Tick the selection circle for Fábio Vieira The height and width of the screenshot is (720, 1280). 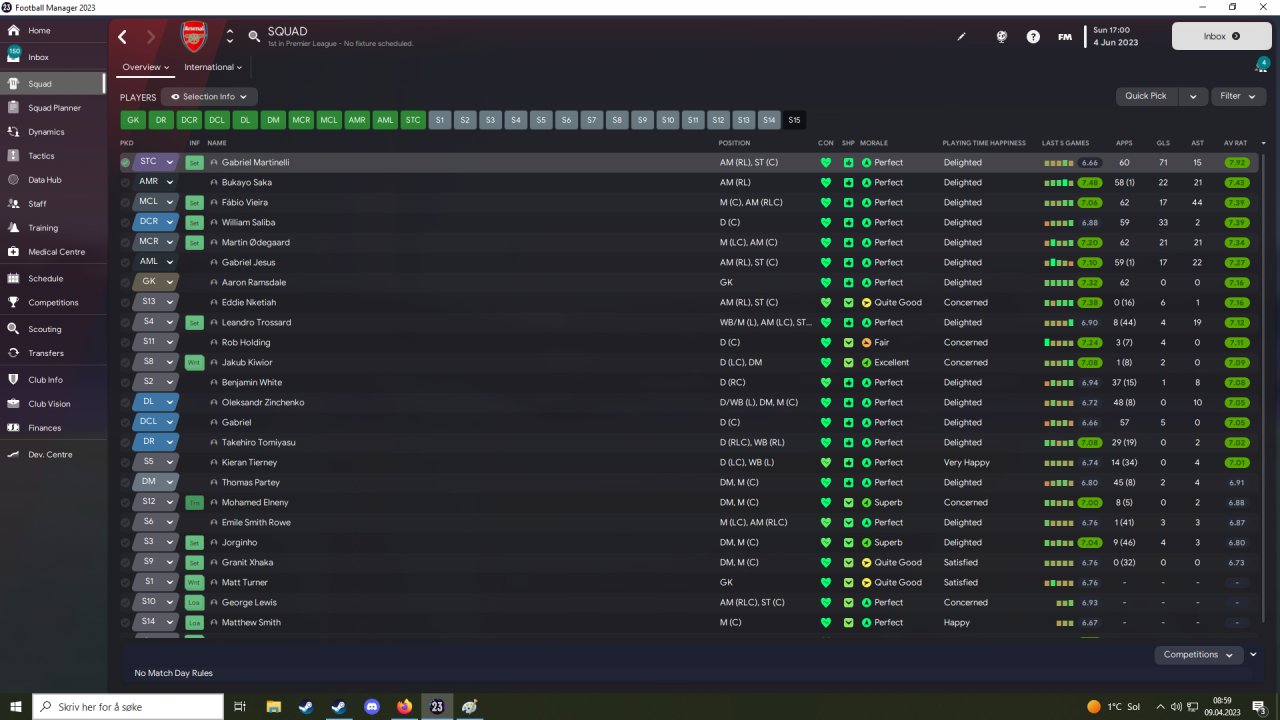[x=125, y=202]
